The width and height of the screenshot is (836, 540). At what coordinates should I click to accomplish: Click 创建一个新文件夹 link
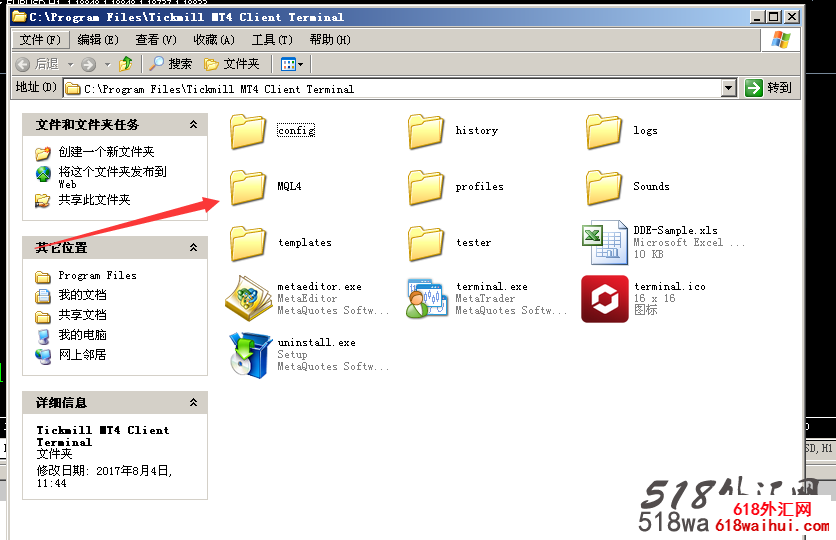(106, 152)
